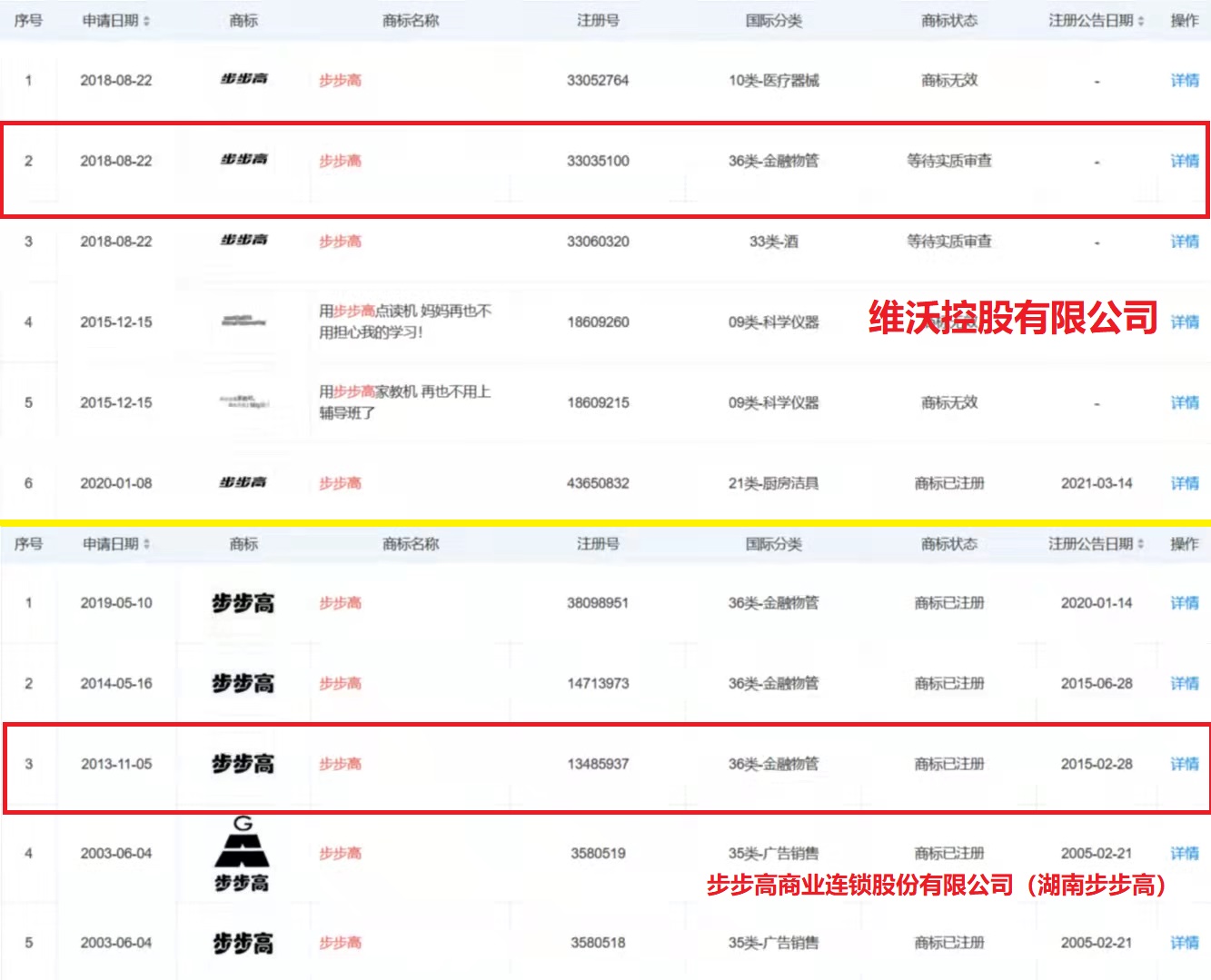
Task: Click 步步高 trademark name in row 33035100
Action: pyautogui.click(x=340, y=161)
